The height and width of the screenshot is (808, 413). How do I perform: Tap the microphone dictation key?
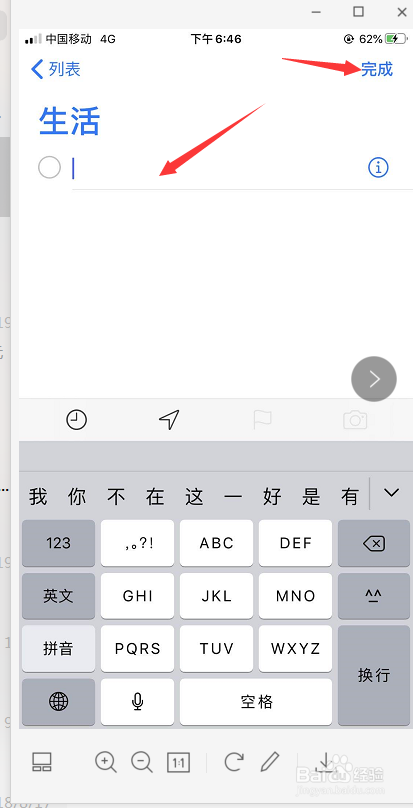137,701
